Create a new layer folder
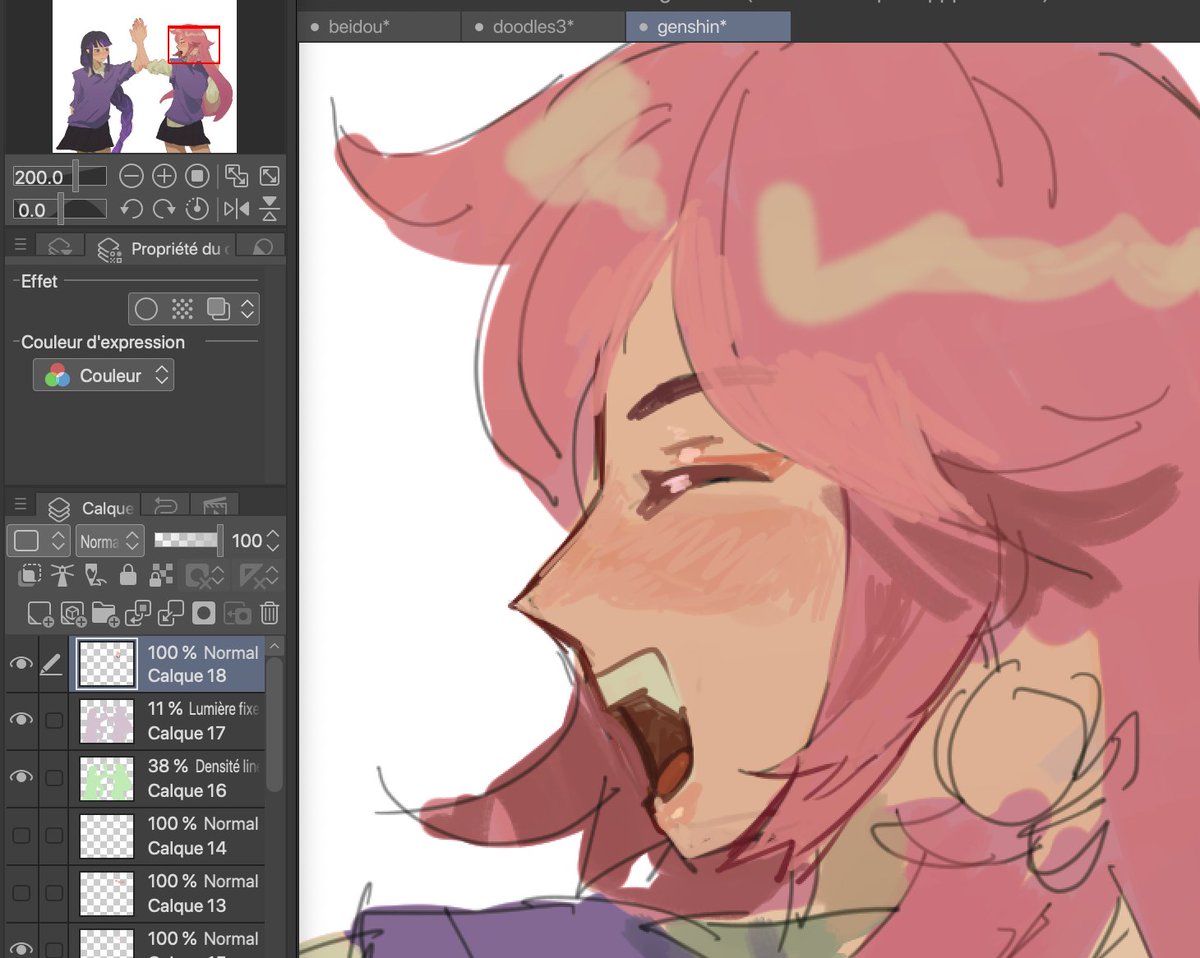This screenshot has height=958, width=1200. click(105, 612)
